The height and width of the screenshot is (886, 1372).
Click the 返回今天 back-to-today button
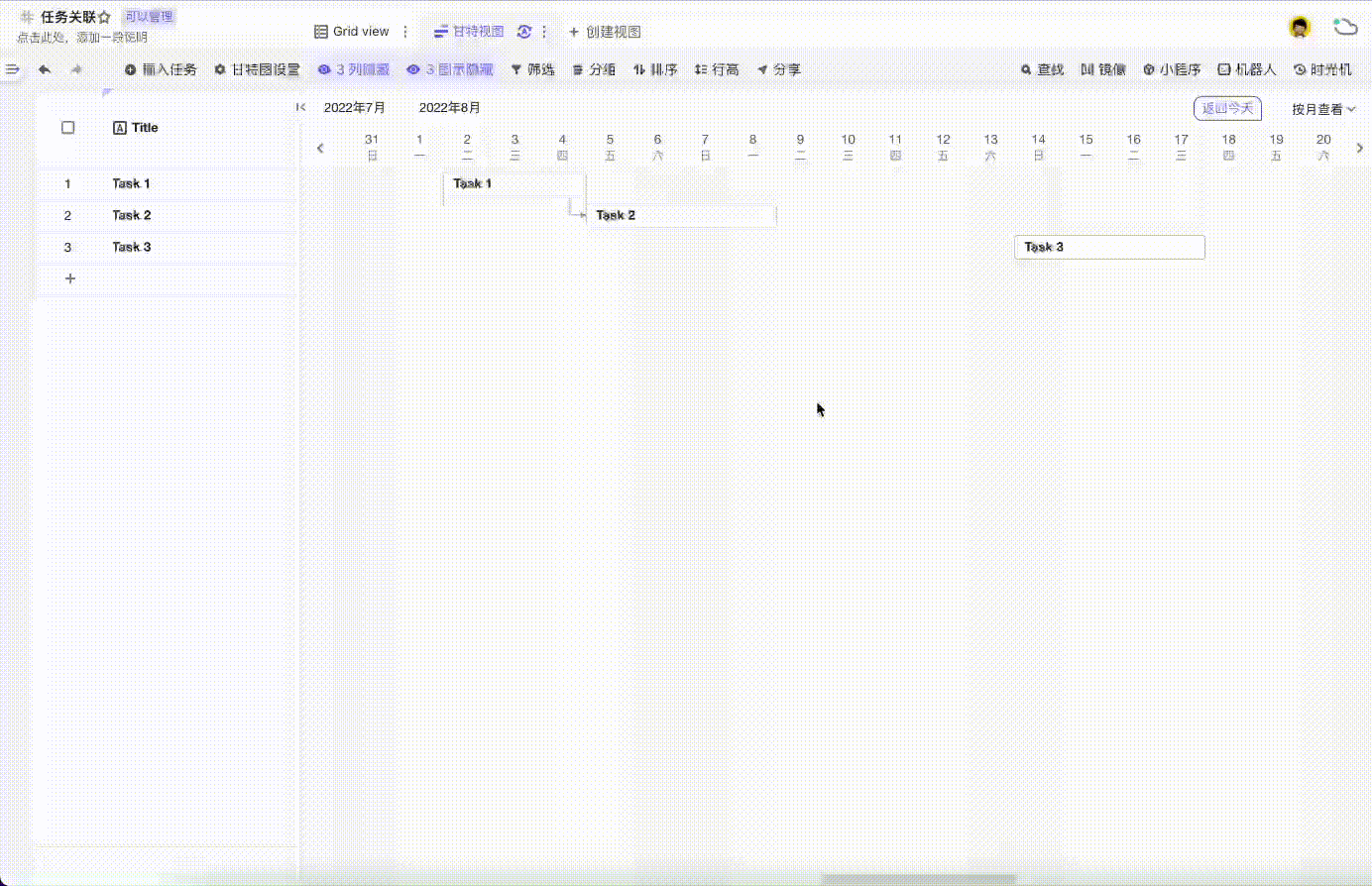click(x=1227, y=109)
